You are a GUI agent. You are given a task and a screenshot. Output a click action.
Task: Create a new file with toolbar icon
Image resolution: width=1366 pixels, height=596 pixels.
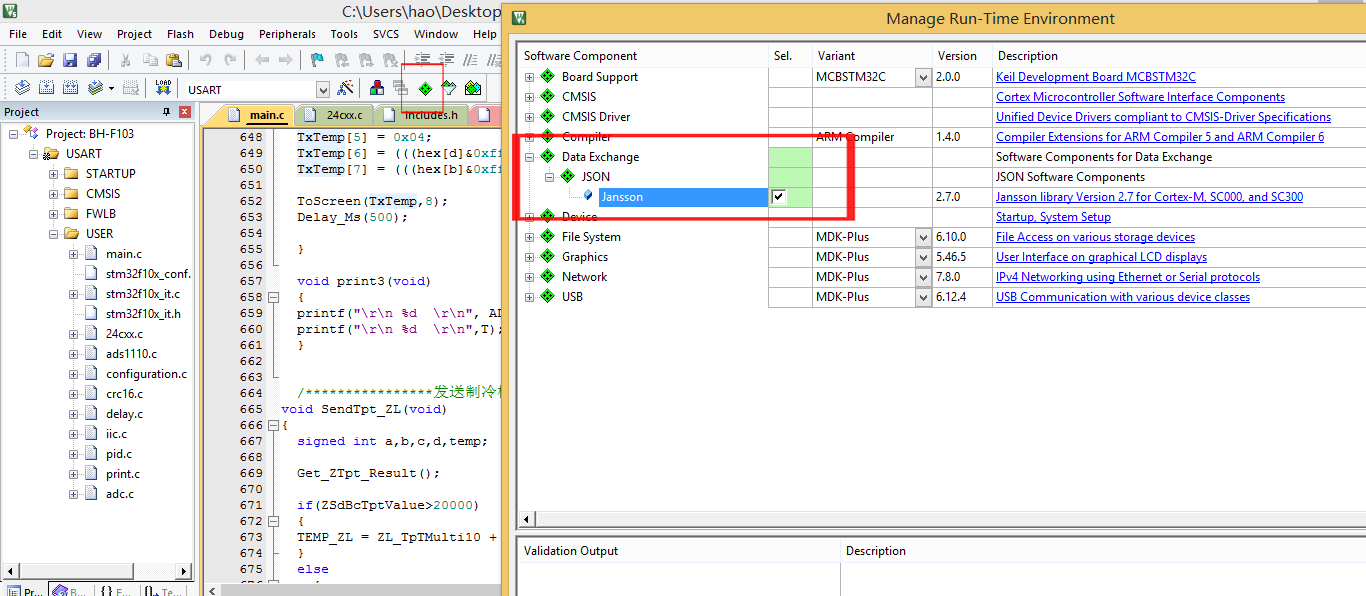(x=22, y=60)
